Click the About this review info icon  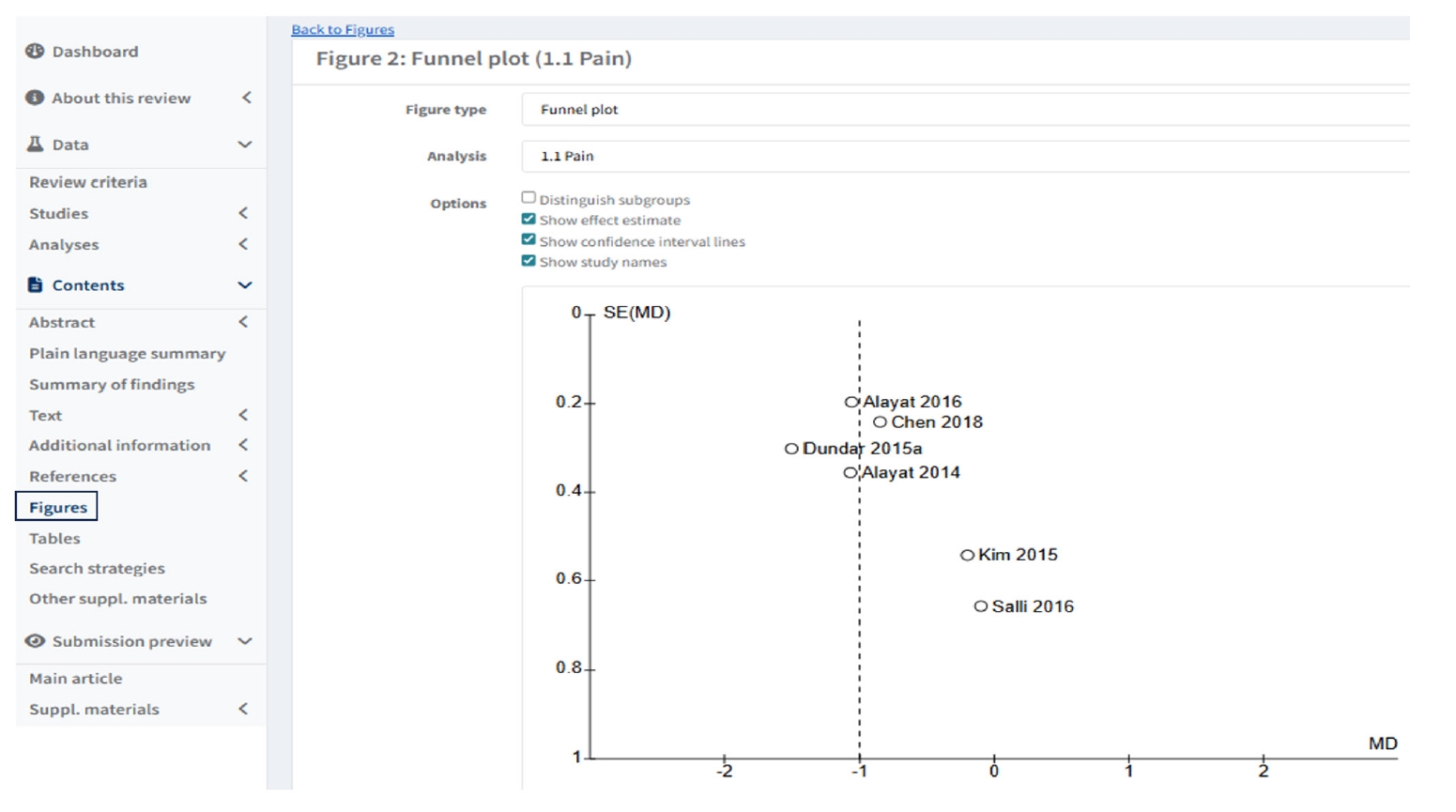pyautogui.click(x=35, y=98)
